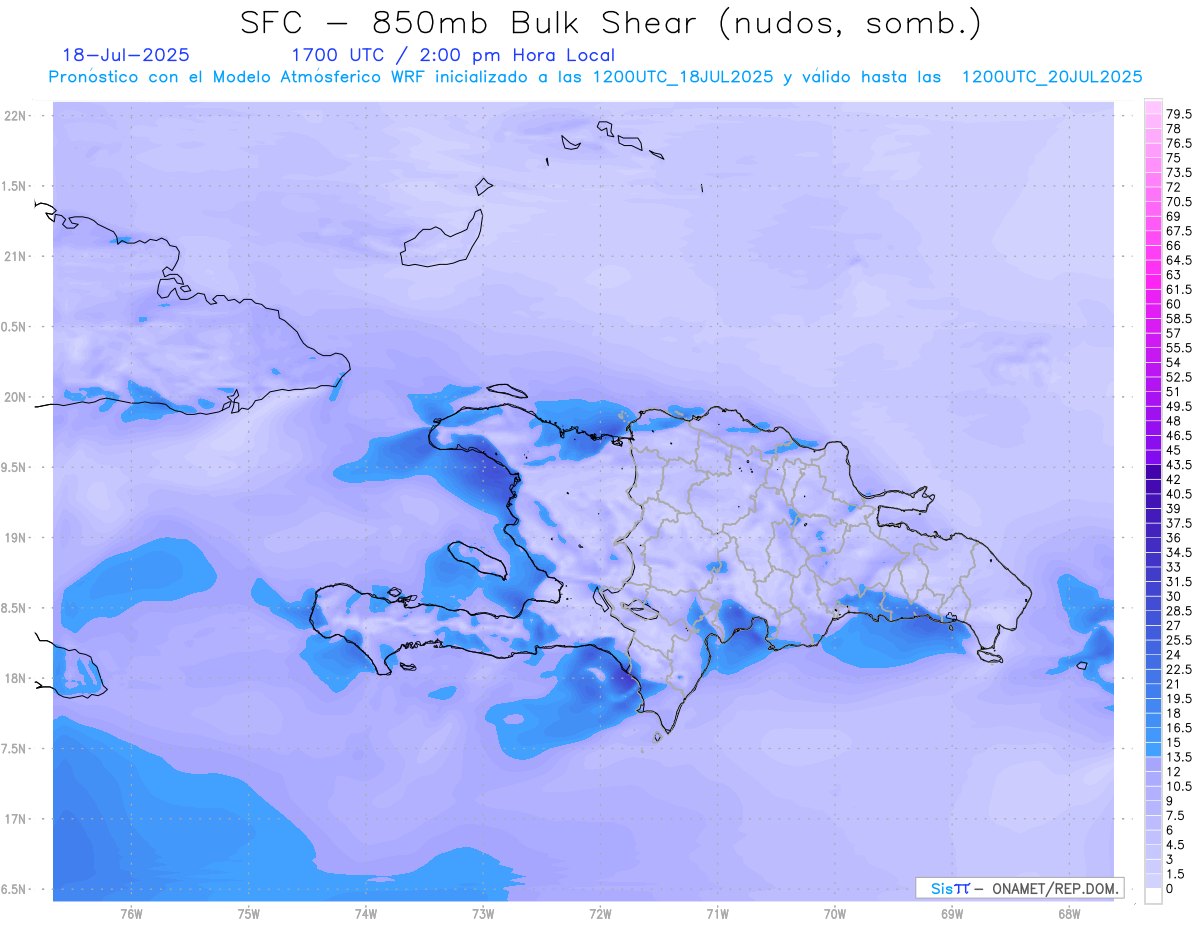The image size is (1200, 927).
Task: Select the date label "18-Jul-2025"
Action: tap(126, 55)
